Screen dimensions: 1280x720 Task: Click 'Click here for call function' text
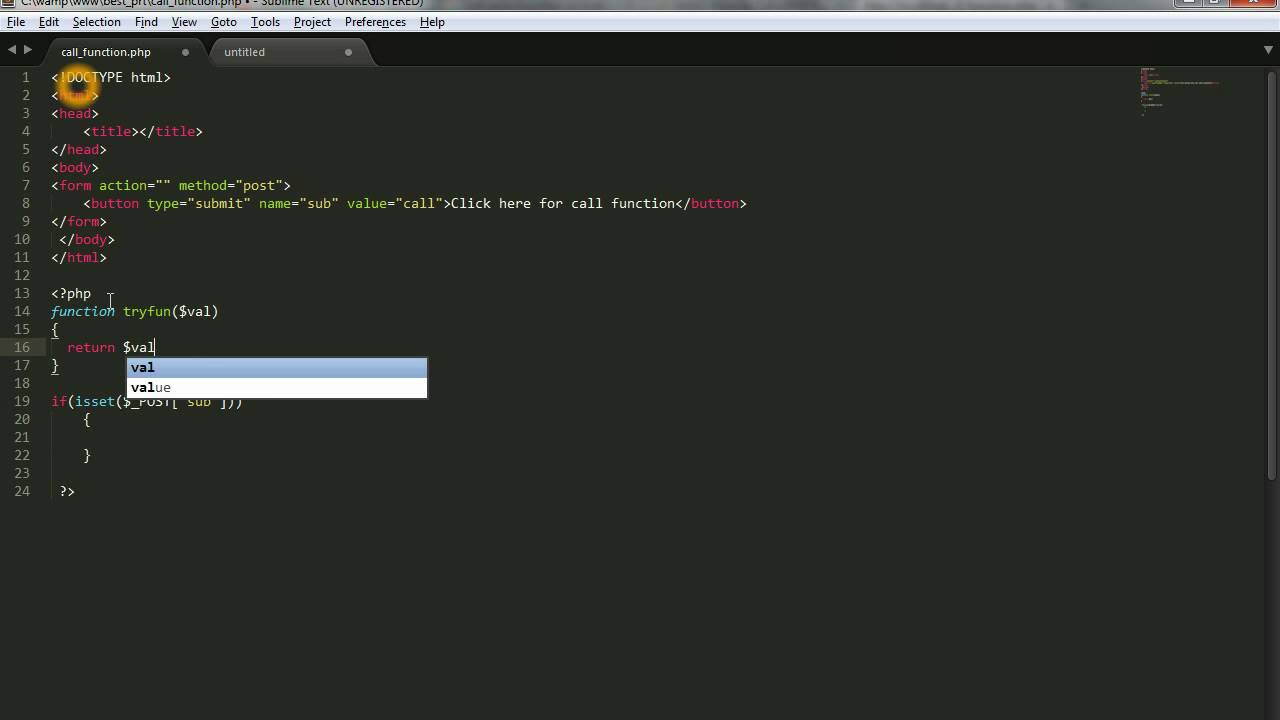point(563,203)
